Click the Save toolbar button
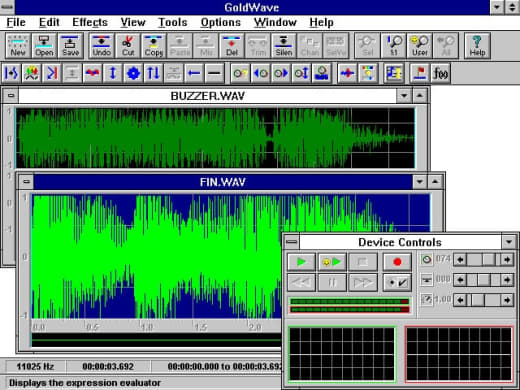This screenshot has width=520, height=390. pos(70,45)
